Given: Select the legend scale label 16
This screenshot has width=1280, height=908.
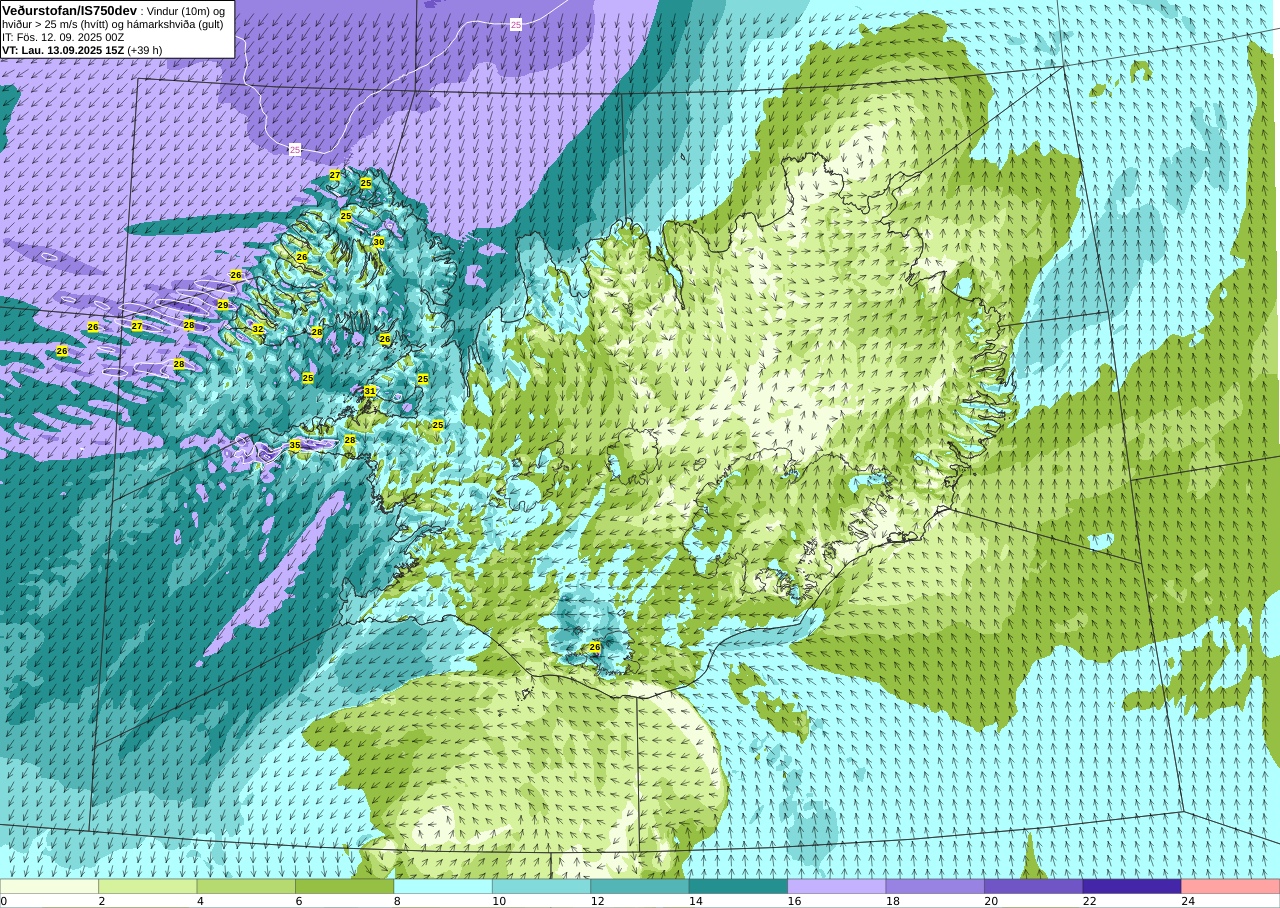Looking at the screenshot, I should click(x=794, y=901).
